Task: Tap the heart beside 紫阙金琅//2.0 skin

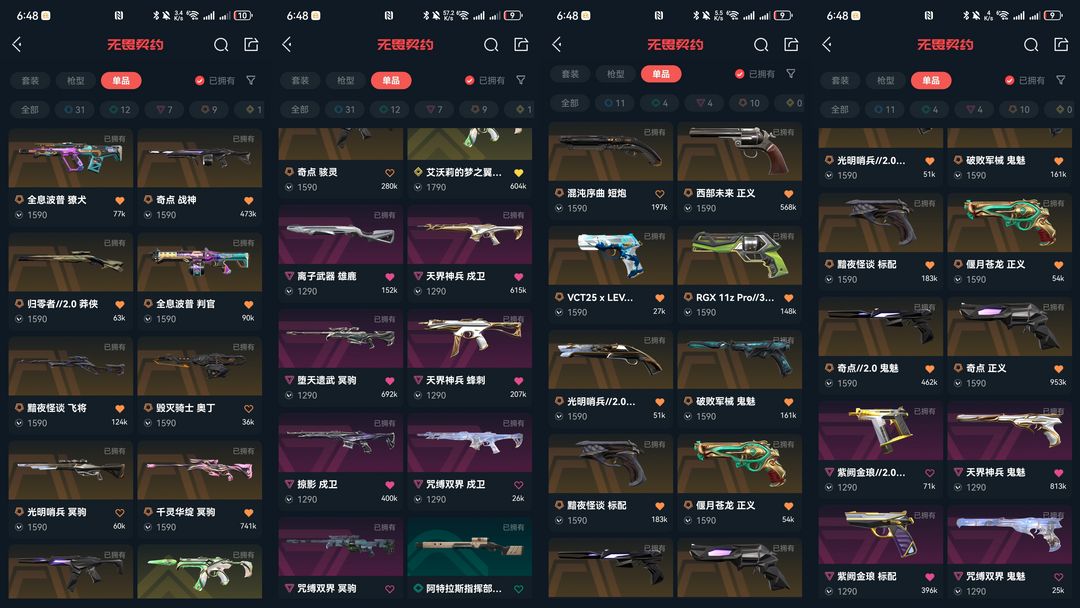Action: tap(929, 473)
